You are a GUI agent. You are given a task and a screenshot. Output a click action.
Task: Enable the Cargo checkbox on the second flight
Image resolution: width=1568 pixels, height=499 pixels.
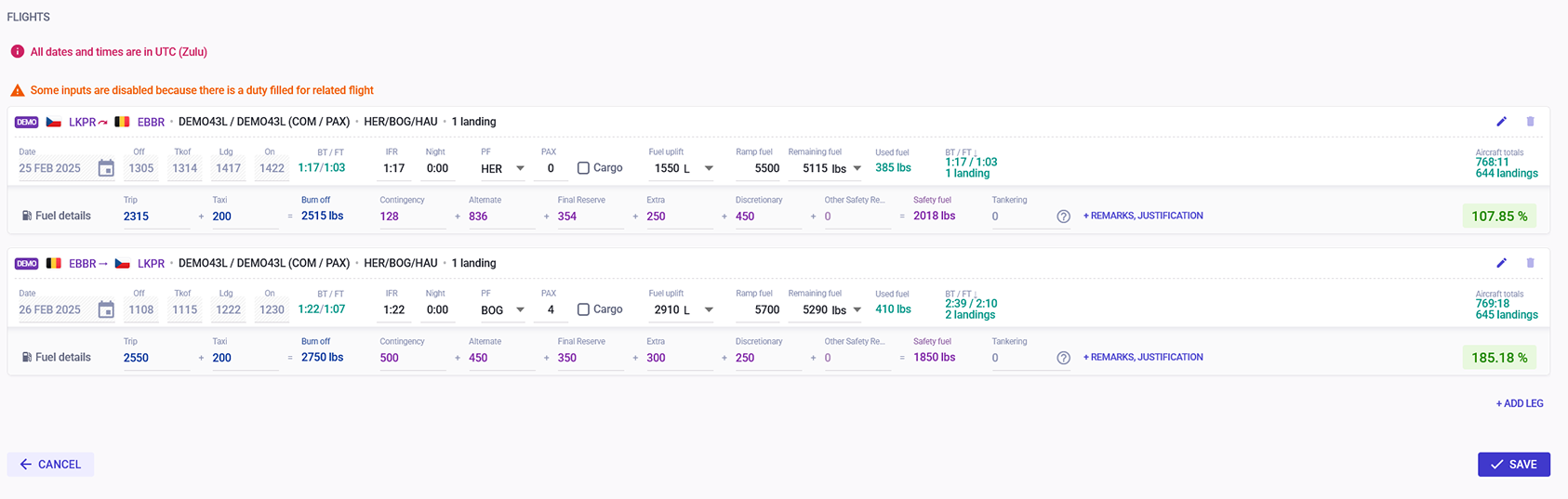[583, 309]
